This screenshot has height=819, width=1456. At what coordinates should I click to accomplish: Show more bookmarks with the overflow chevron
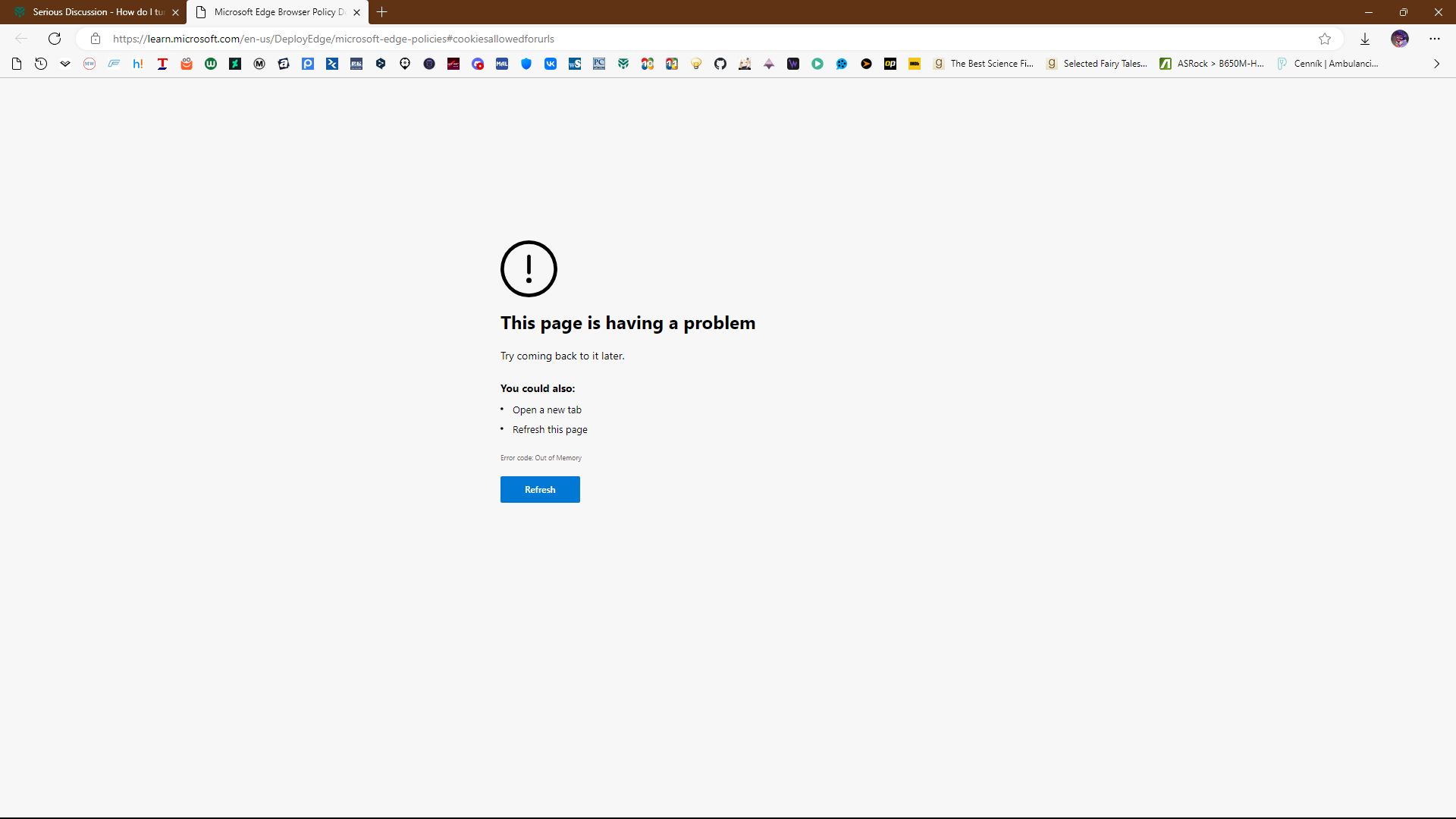click(x=1436, y=64)
